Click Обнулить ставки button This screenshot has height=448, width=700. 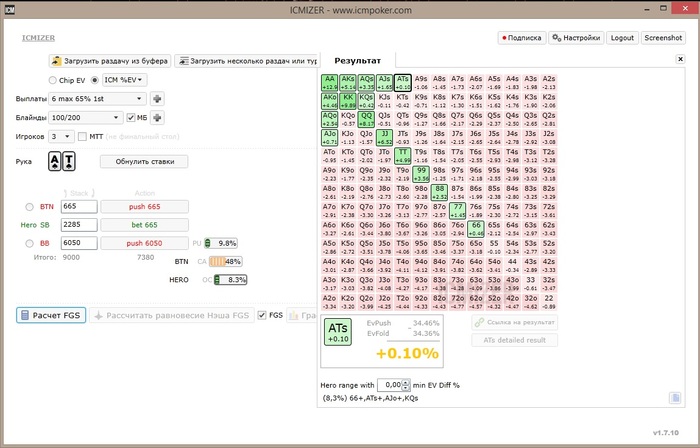(x=144, y=162)
